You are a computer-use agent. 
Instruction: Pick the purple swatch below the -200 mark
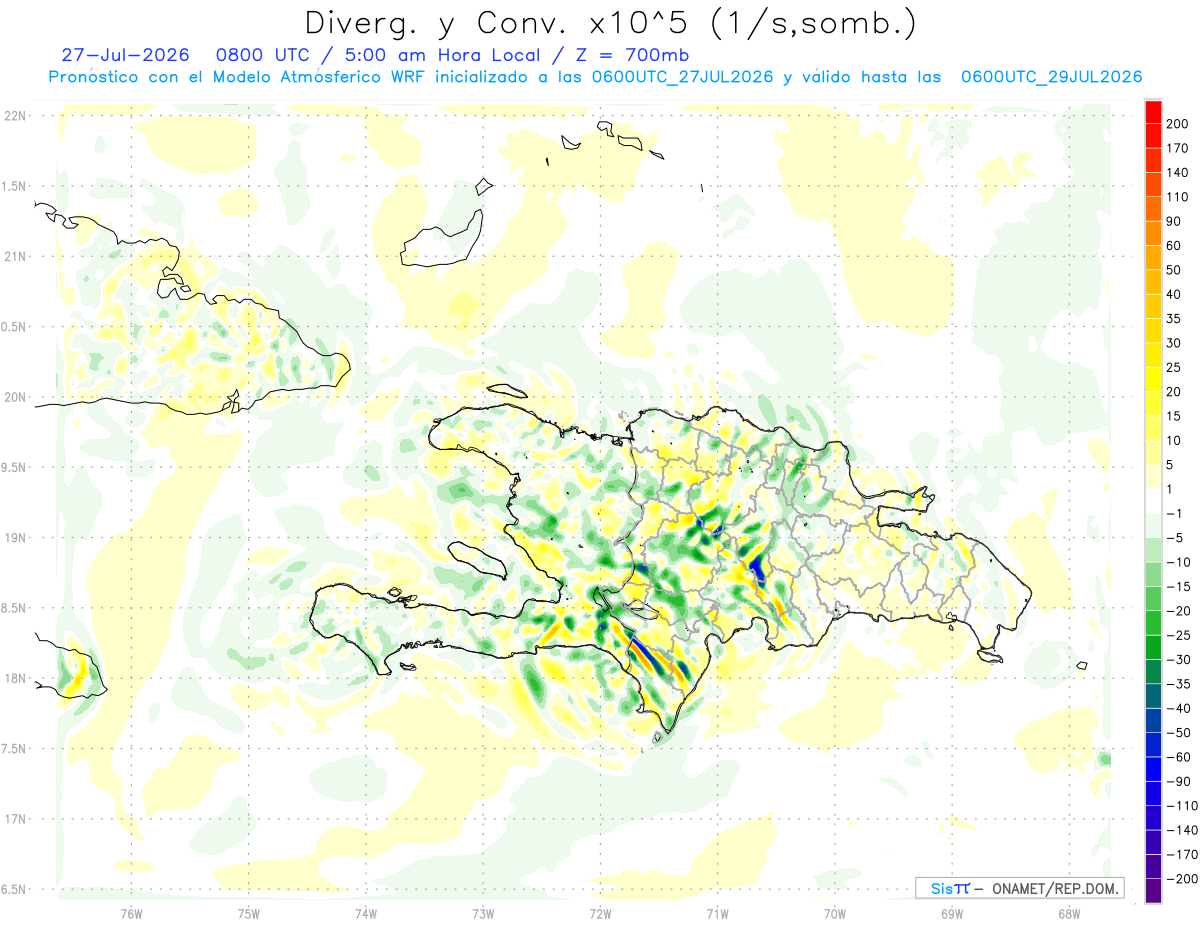(1153, 890)
